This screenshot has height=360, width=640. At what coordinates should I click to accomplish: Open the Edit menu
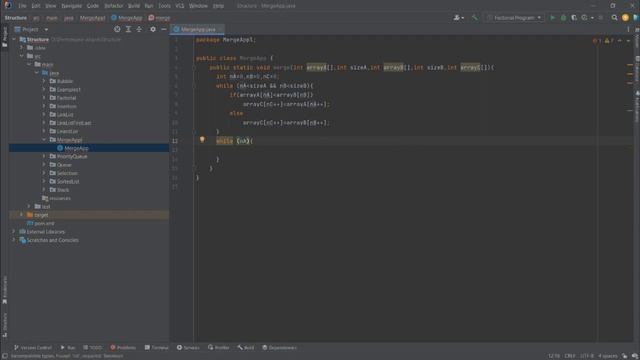click(x=36, y=6)
